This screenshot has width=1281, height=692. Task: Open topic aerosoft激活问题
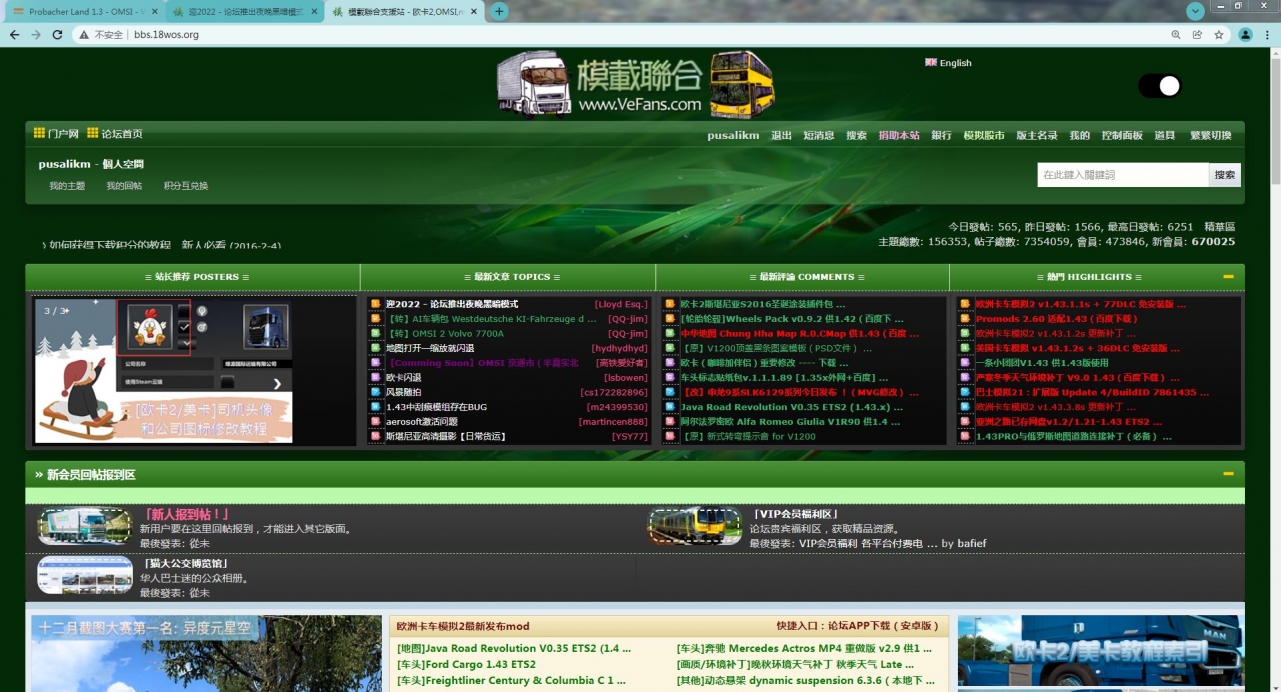[x=421, y=422]
